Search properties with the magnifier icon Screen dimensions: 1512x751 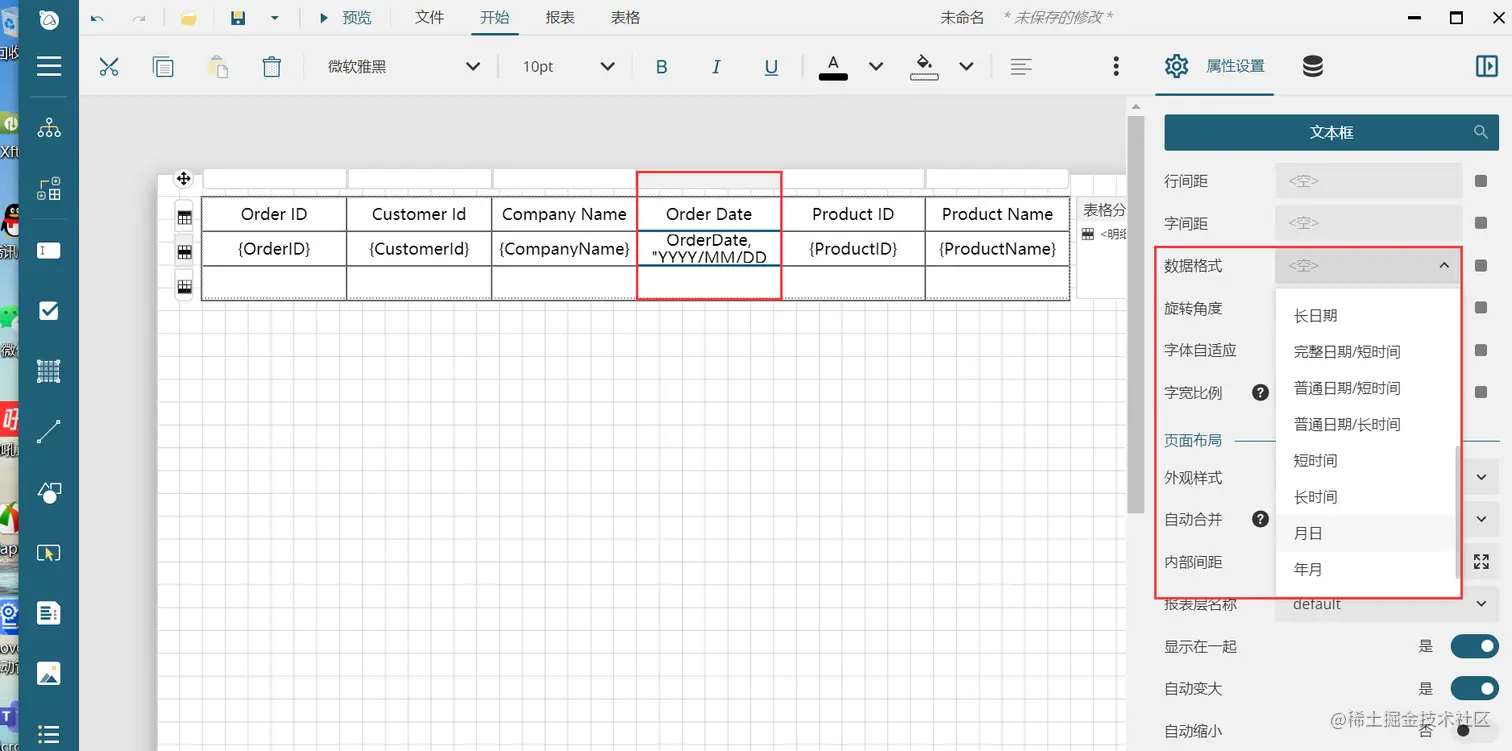(x=1481, y=132)
